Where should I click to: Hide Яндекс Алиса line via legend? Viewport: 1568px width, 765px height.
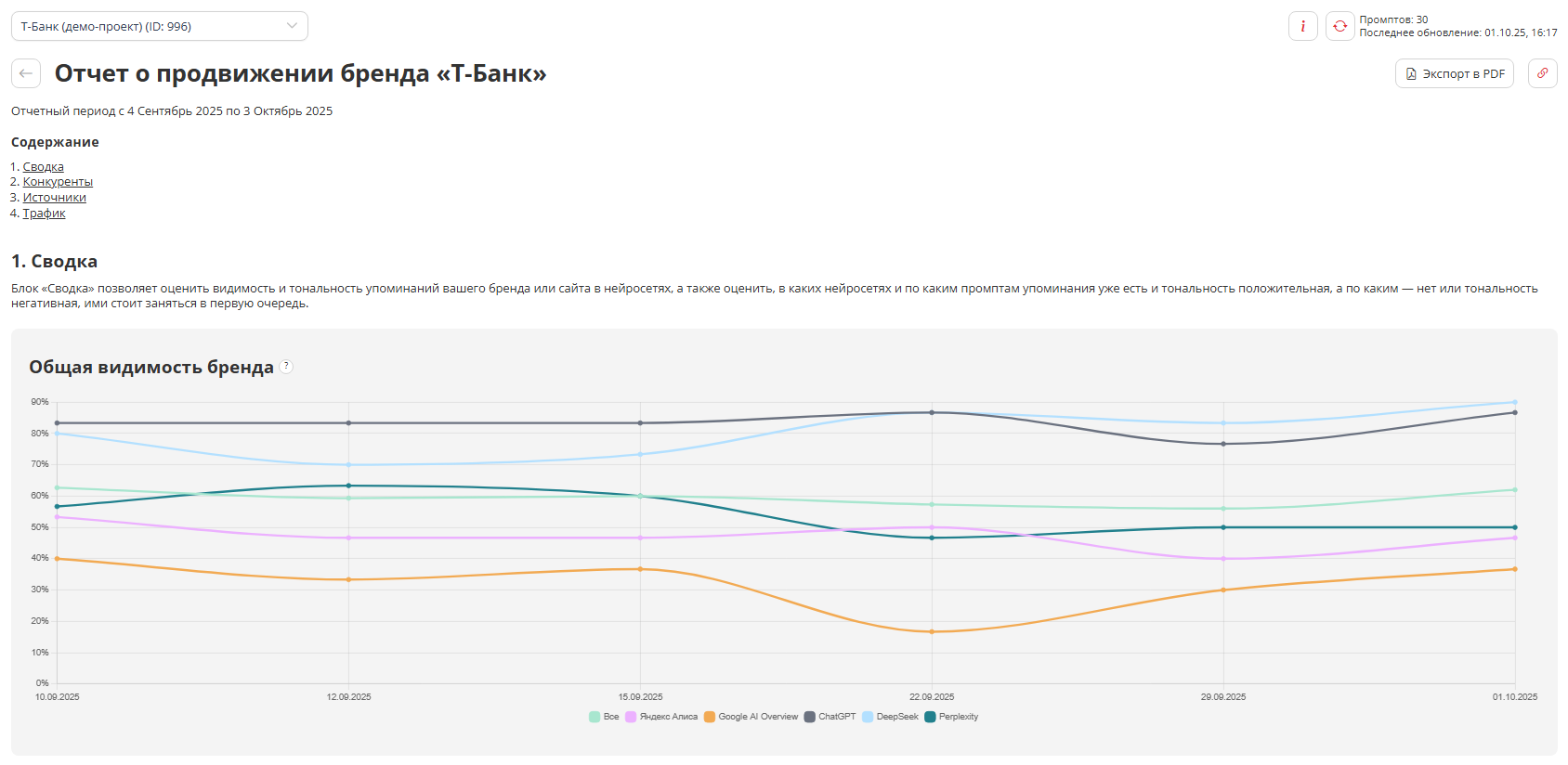coord(661,717)
